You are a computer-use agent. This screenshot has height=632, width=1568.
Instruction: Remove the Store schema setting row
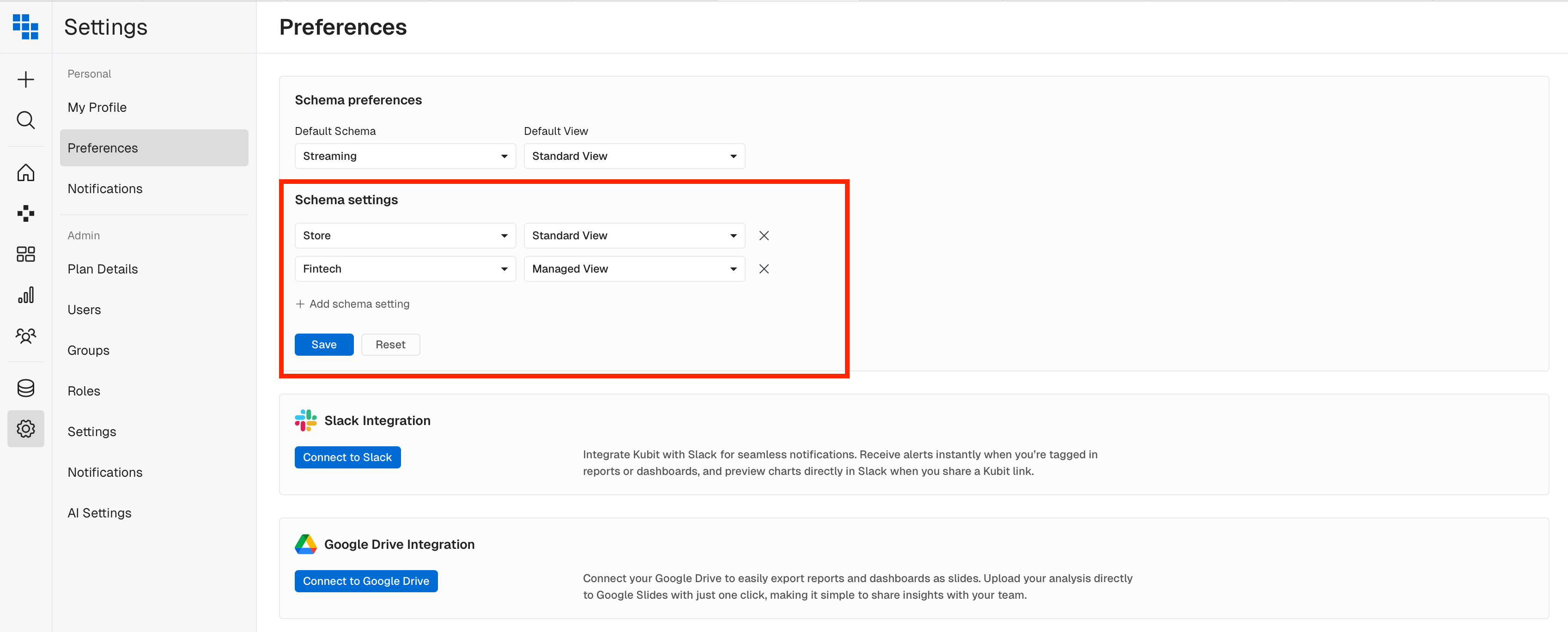point(764,236)
